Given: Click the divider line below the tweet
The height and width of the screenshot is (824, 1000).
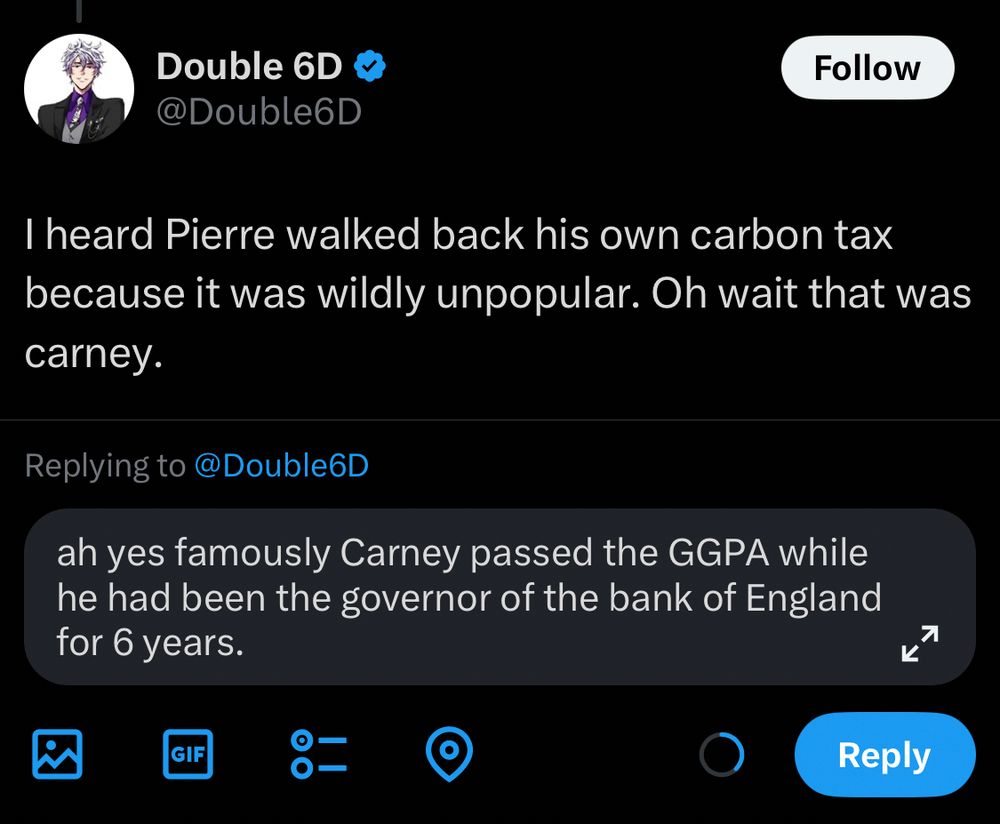Looking at the screenshot, I should pos(500,420).
